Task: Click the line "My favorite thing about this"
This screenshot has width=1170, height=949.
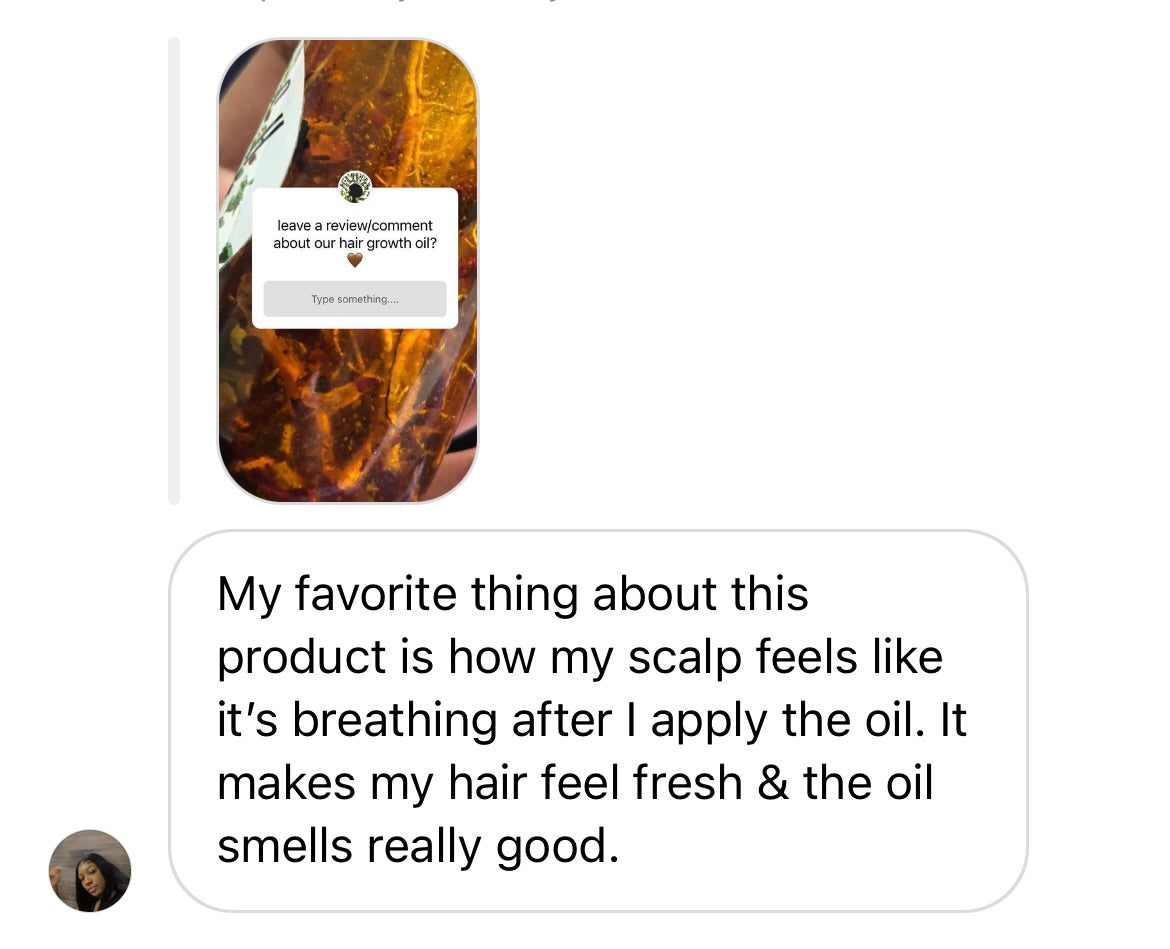Action: coord(513,594)
